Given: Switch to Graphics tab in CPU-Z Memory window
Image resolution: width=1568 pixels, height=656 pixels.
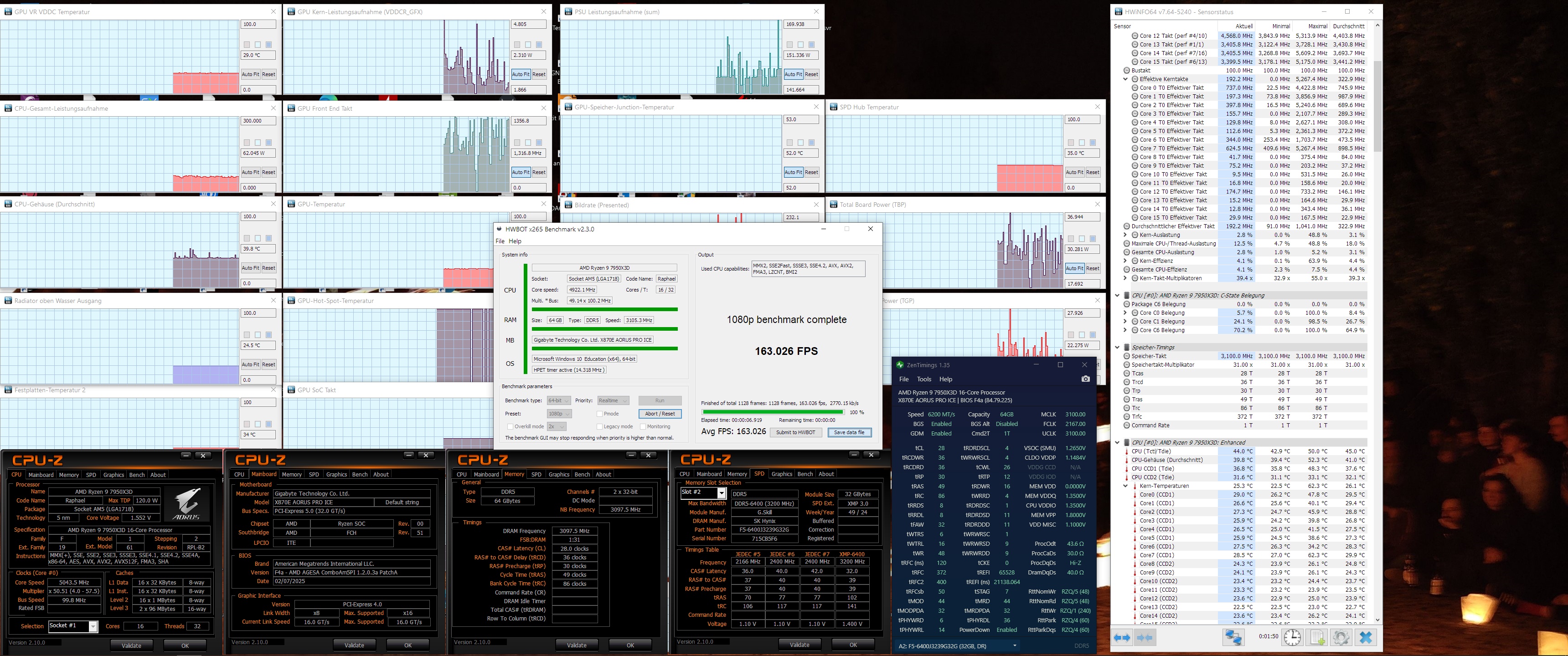Looking at the screenshot, I should [559, 475].
